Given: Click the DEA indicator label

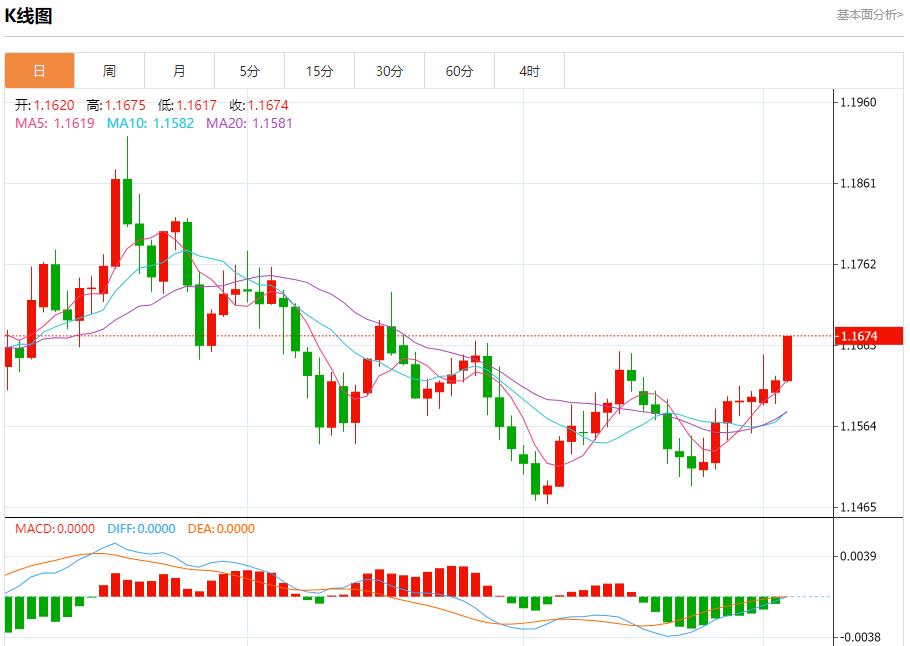Looking at the screenshot, I should (221, 529).
